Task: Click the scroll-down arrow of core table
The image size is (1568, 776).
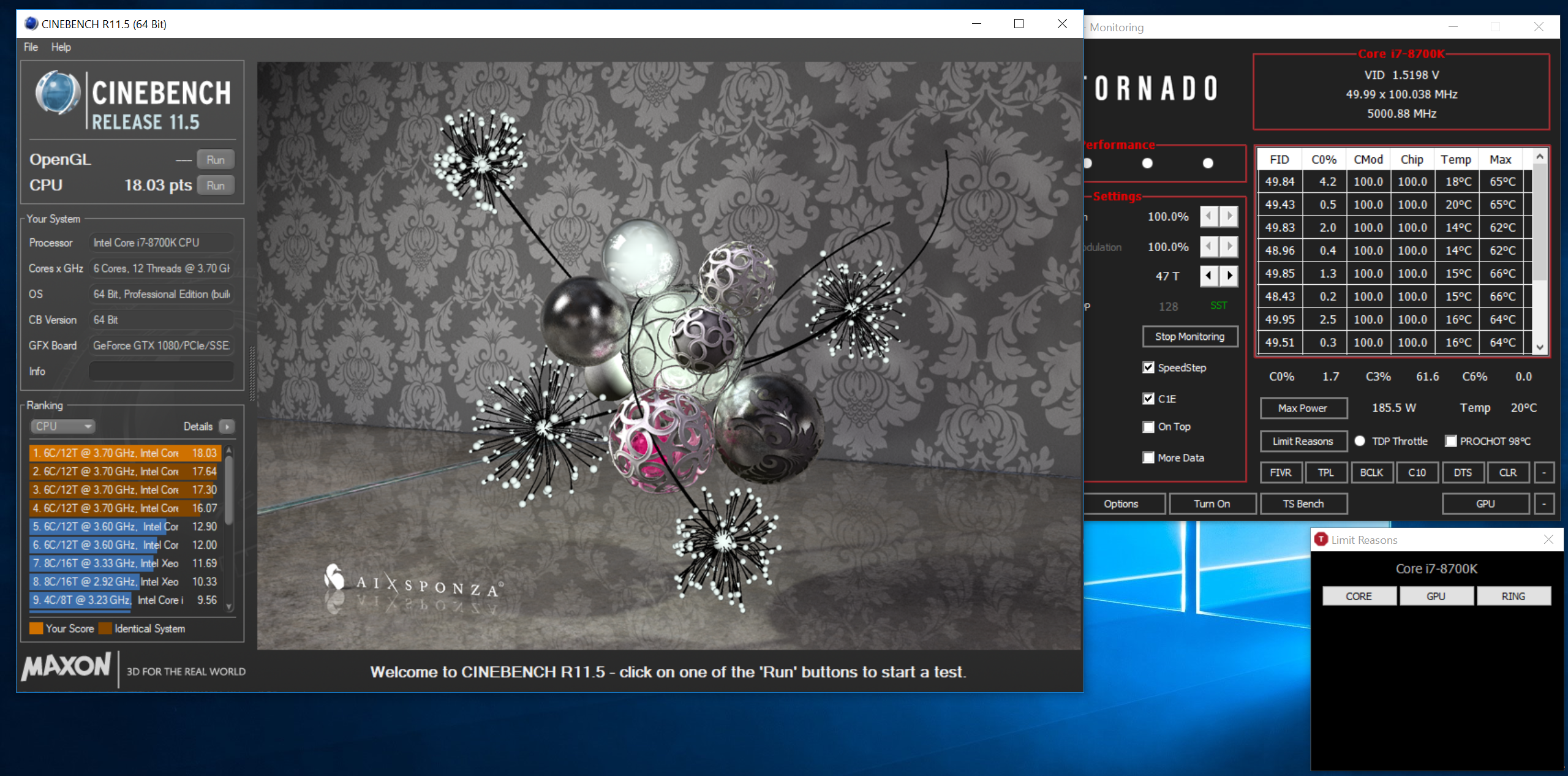Action: (x=1540, y=347)
